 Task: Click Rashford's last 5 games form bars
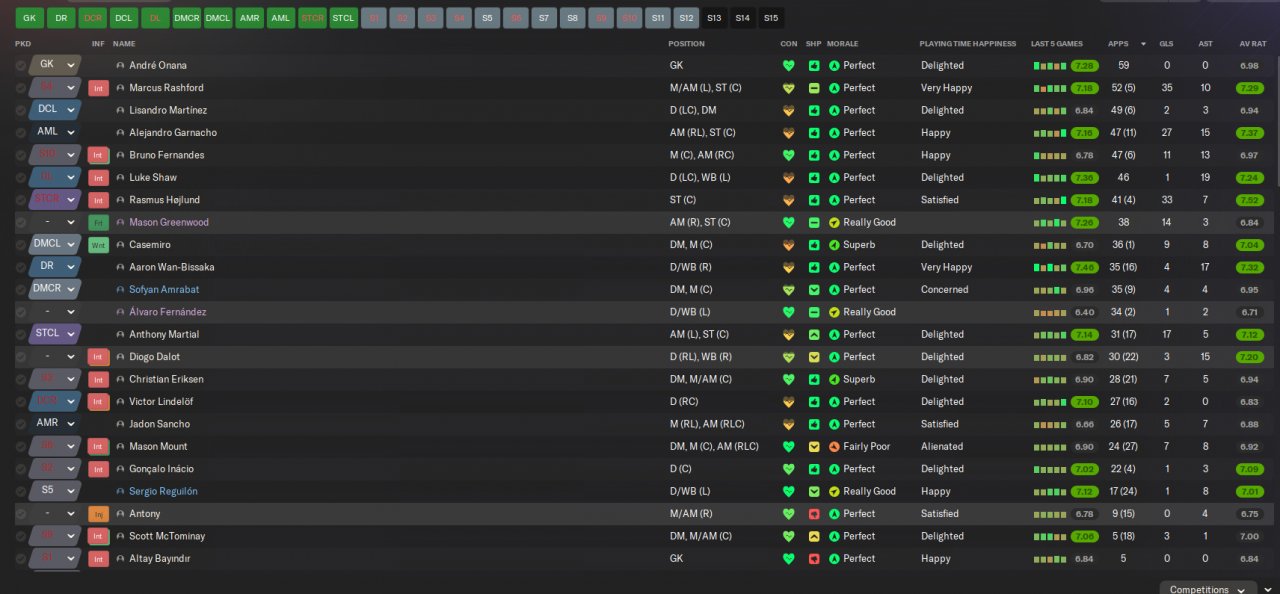coord(1049,88)
